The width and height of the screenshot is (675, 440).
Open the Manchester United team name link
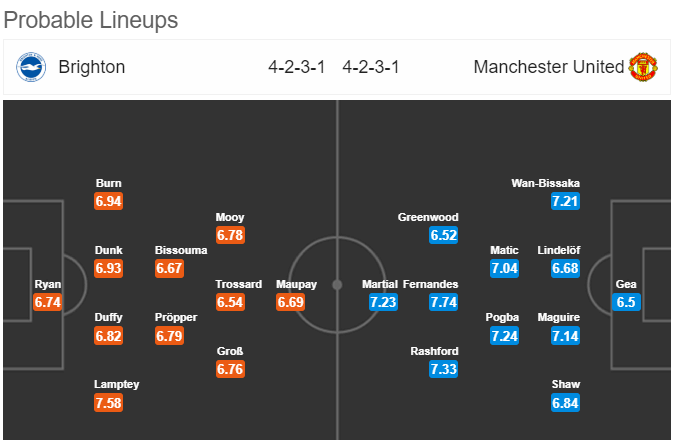pyautogui.click(x=548, y=67)
